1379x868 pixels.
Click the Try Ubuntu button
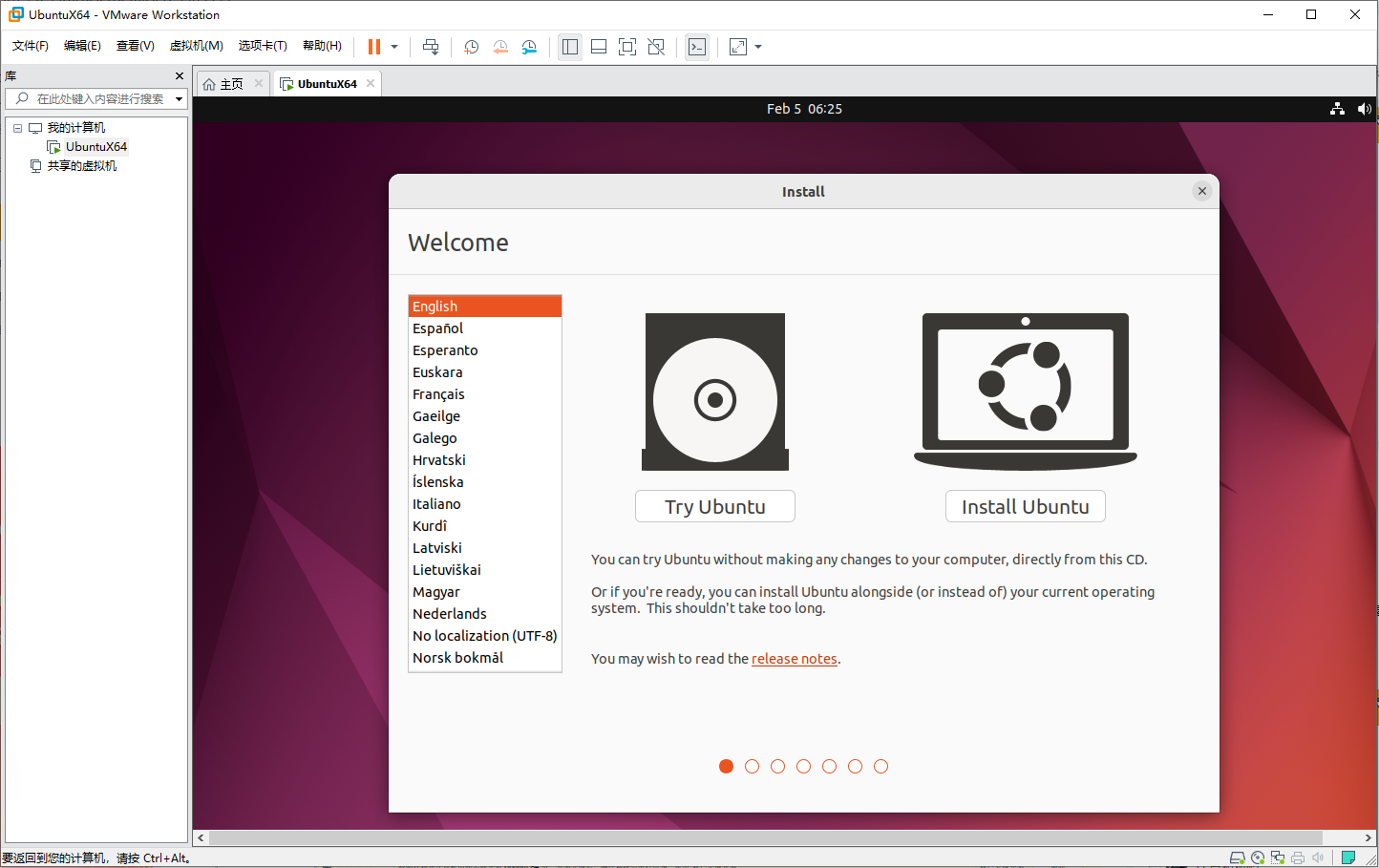(715, 506)
